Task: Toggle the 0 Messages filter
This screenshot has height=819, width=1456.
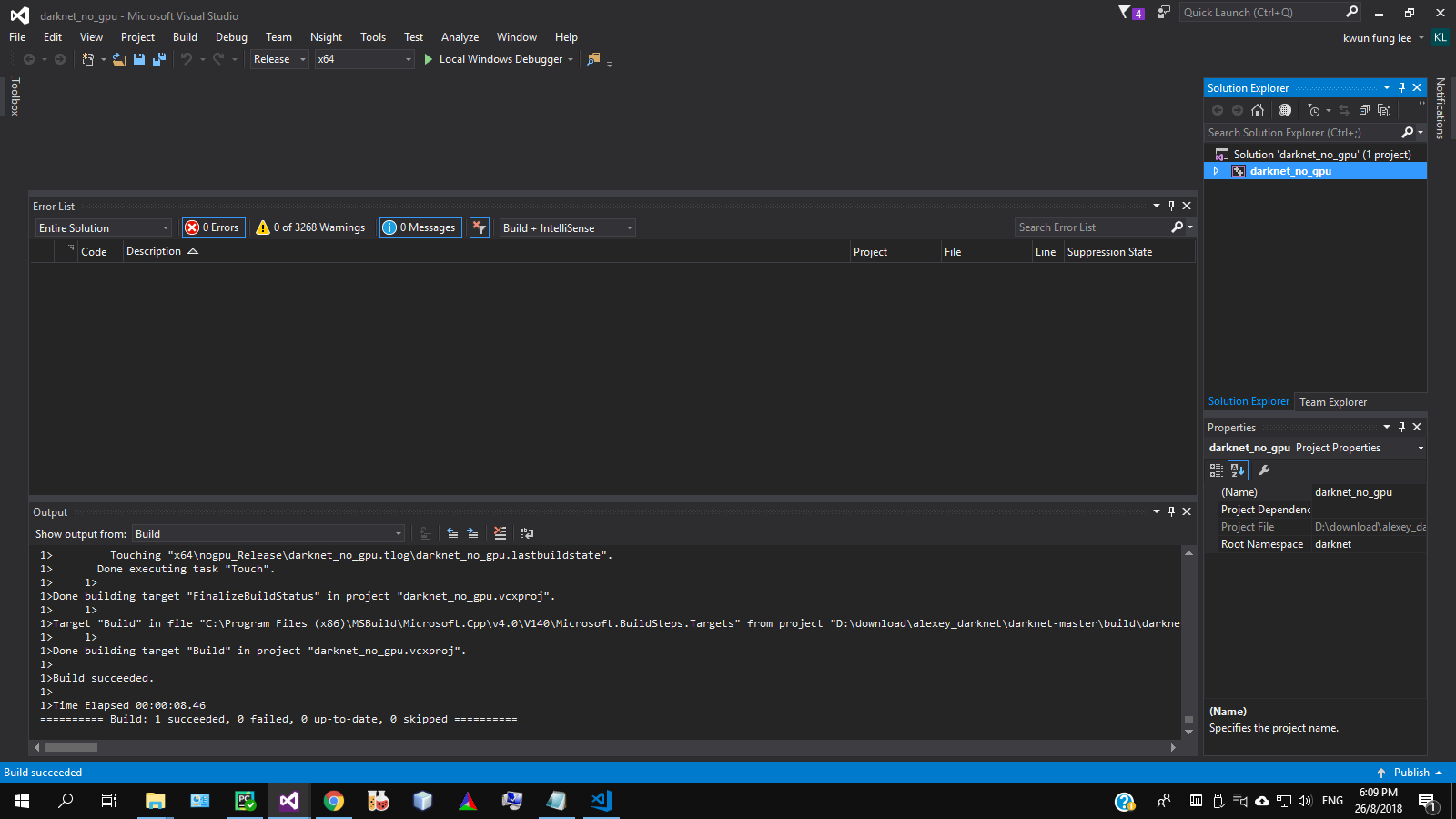Action: click(x=420, y=227)
